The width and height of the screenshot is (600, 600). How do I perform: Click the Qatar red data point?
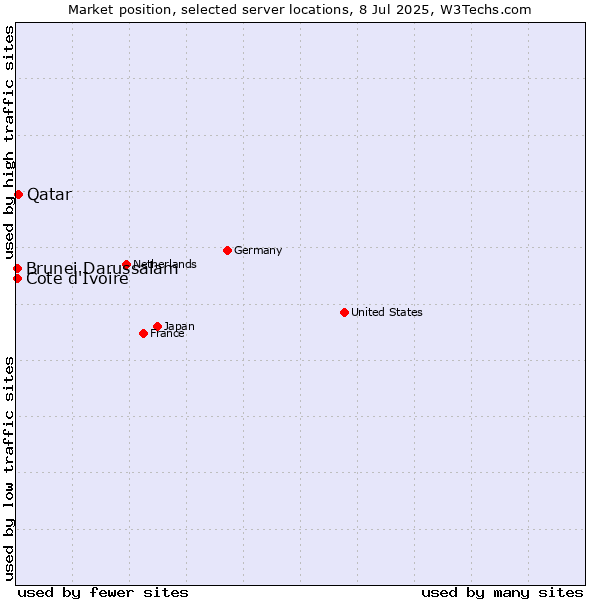coord(18,194)
